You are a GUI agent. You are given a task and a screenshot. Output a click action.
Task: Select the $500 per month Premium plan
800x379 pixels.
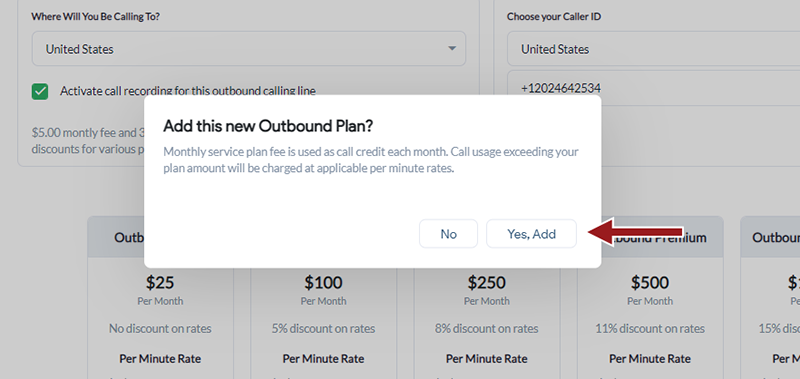(650, 297)
